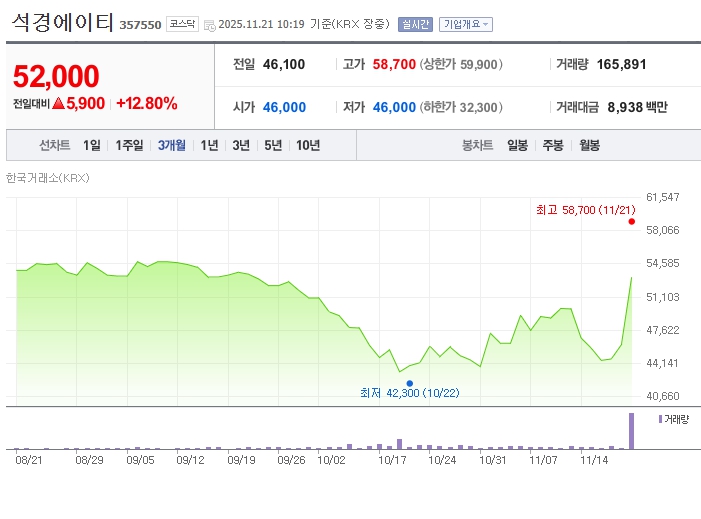701x519 pixels.
Task: Switch line chart to 1일
Action: [x=92, y=146]
